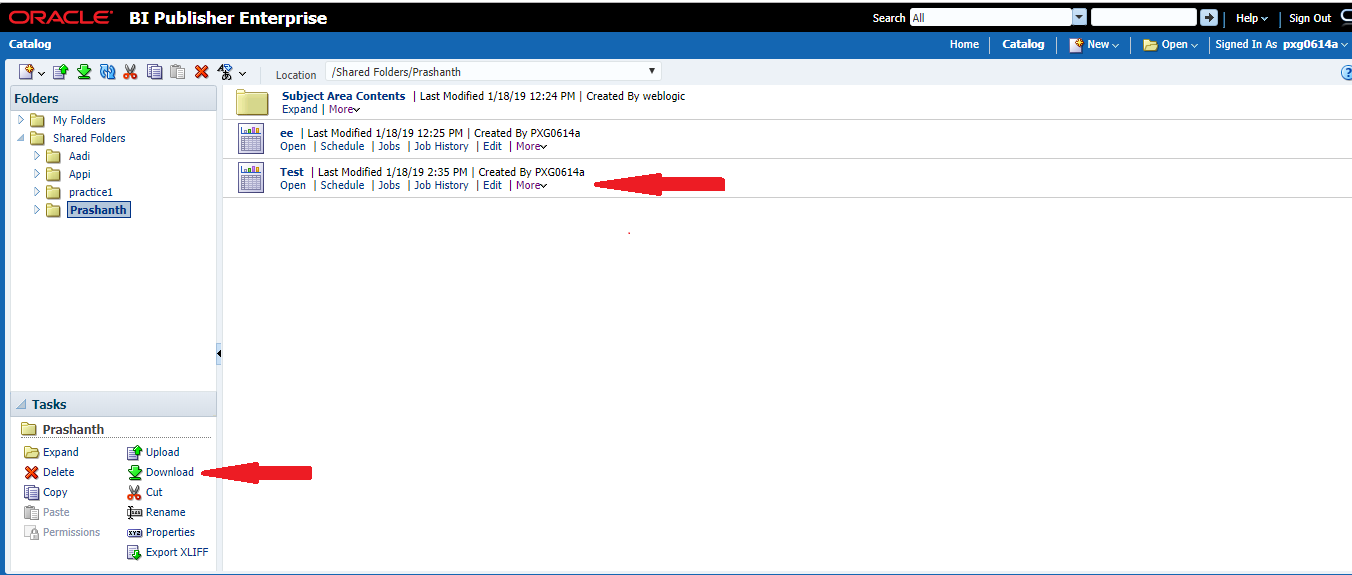Viewport: 1352px width, 575px height.
Task: Click the Subject Area Contents folder icon
Action: coord(252,102)
